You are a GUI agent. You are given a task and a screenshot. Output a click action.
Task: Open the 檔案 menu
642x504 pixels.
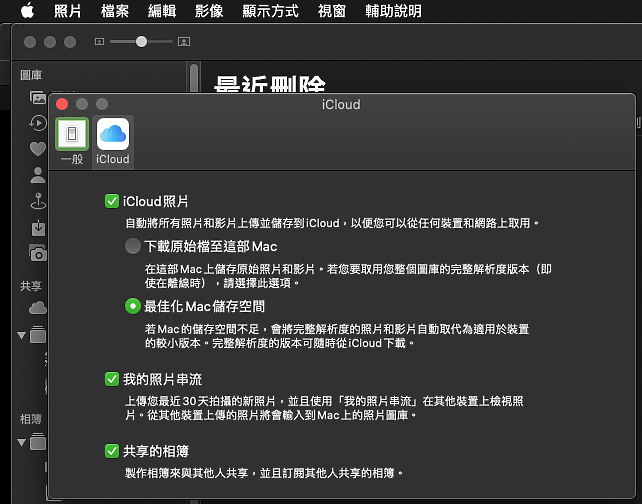point(115,11)
